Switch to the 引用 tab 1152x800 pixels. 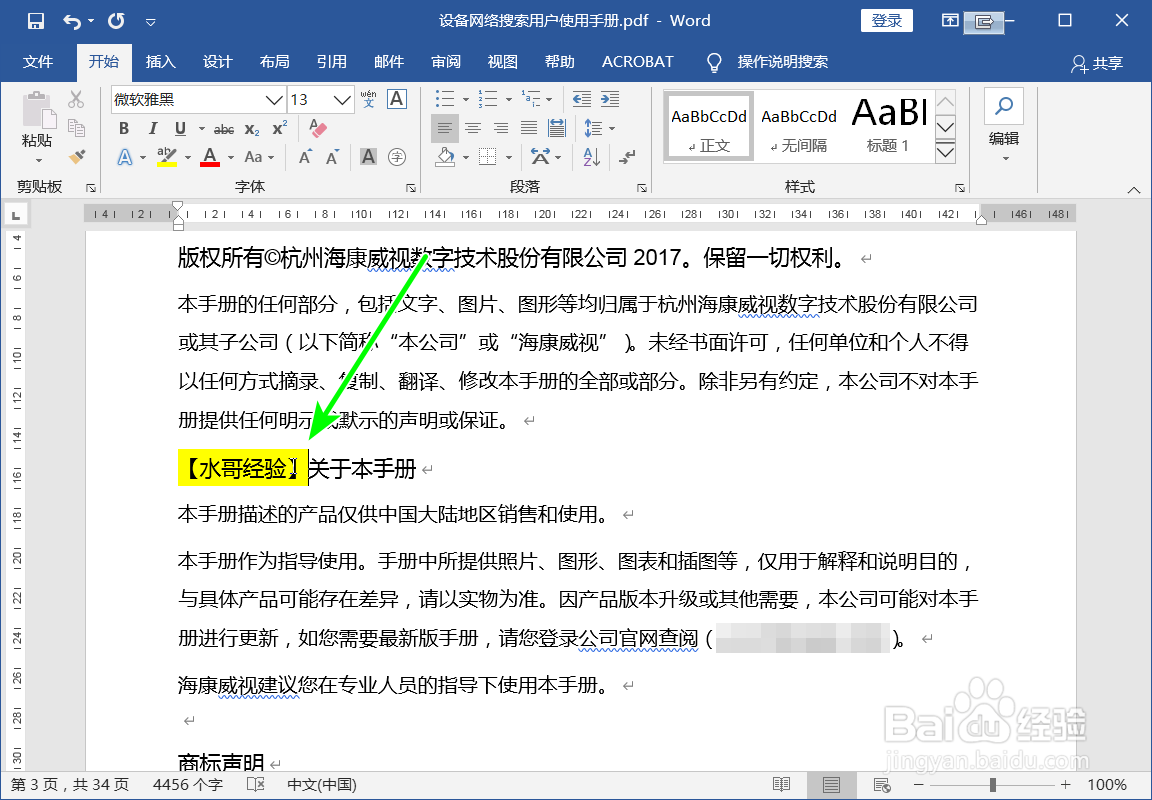(331, 62)
